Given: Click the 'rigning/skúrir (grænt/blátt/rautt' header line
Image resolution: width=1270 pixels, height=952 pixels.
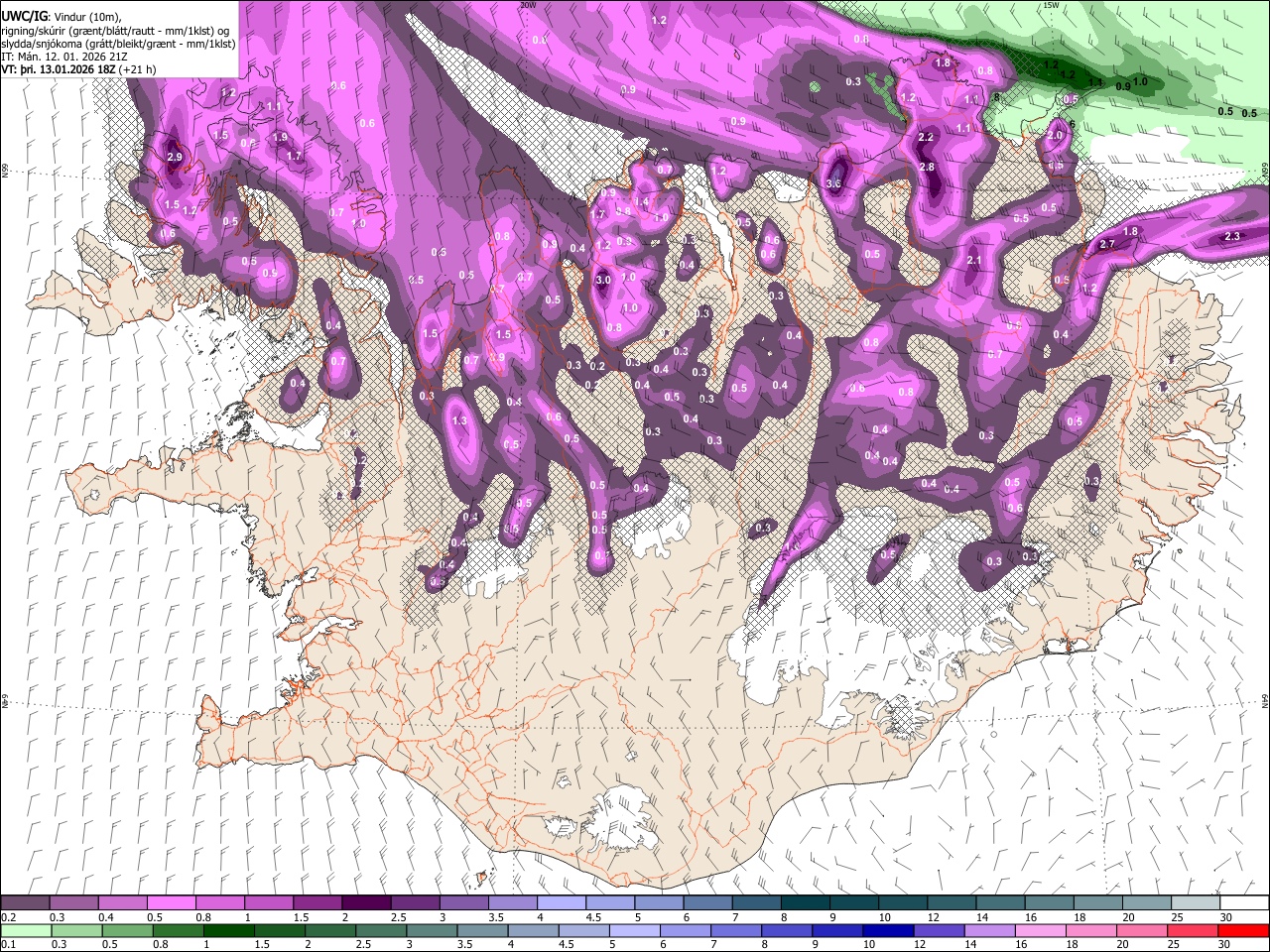Looking at the screenshot, I should tap(117, 30).
